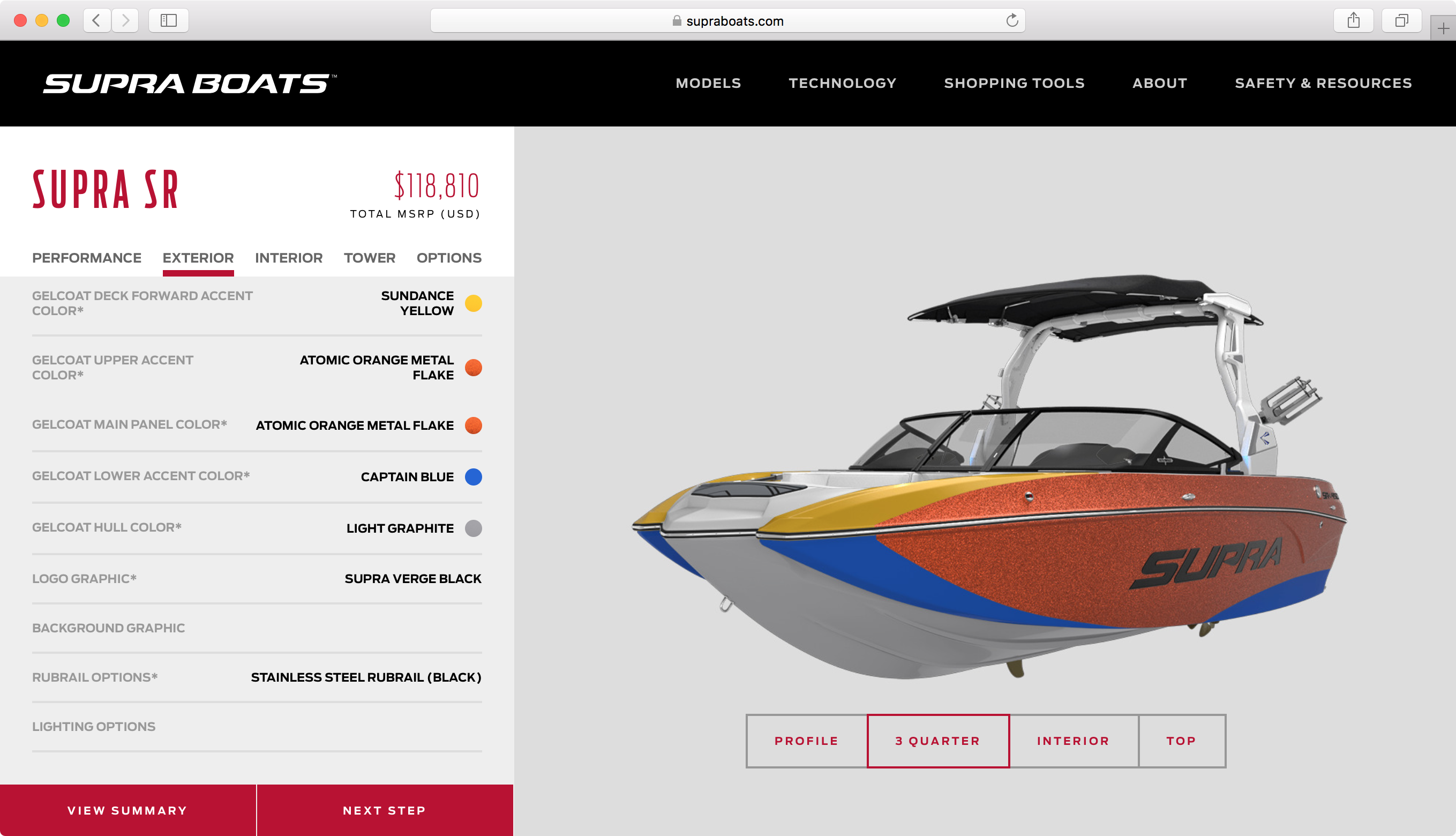Click the Next Step button
This screenshot has height=836, width=1456.
tap(385, 810)
